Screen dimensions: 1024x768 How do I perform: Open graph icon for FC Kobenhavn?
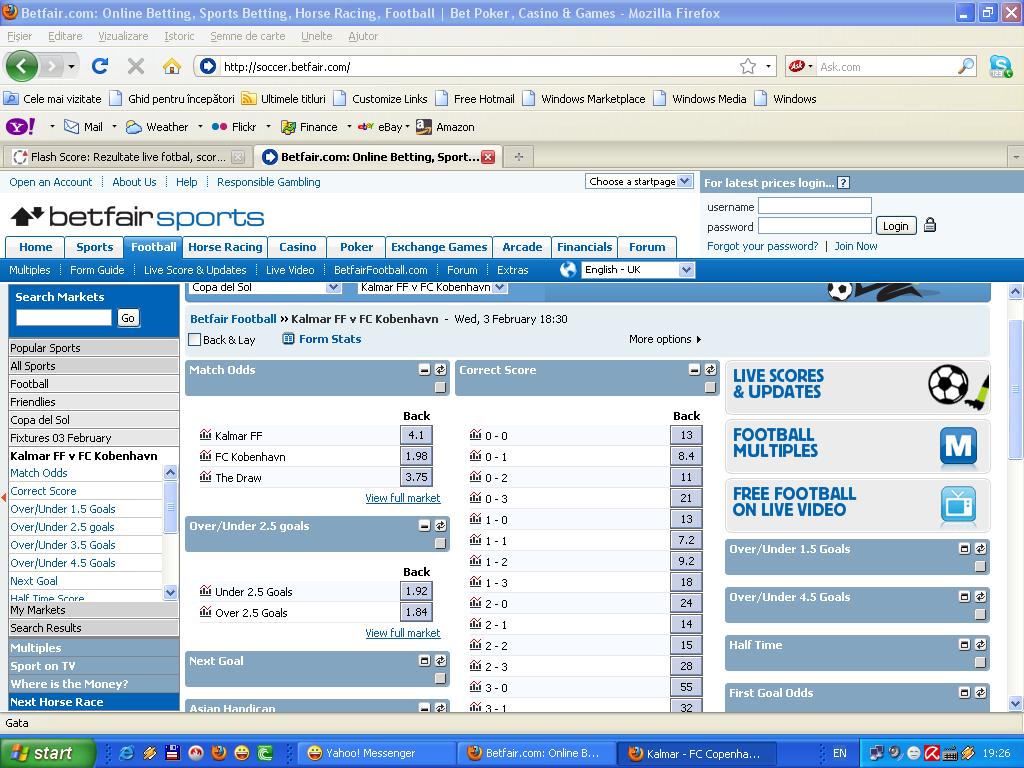[205, 456]
